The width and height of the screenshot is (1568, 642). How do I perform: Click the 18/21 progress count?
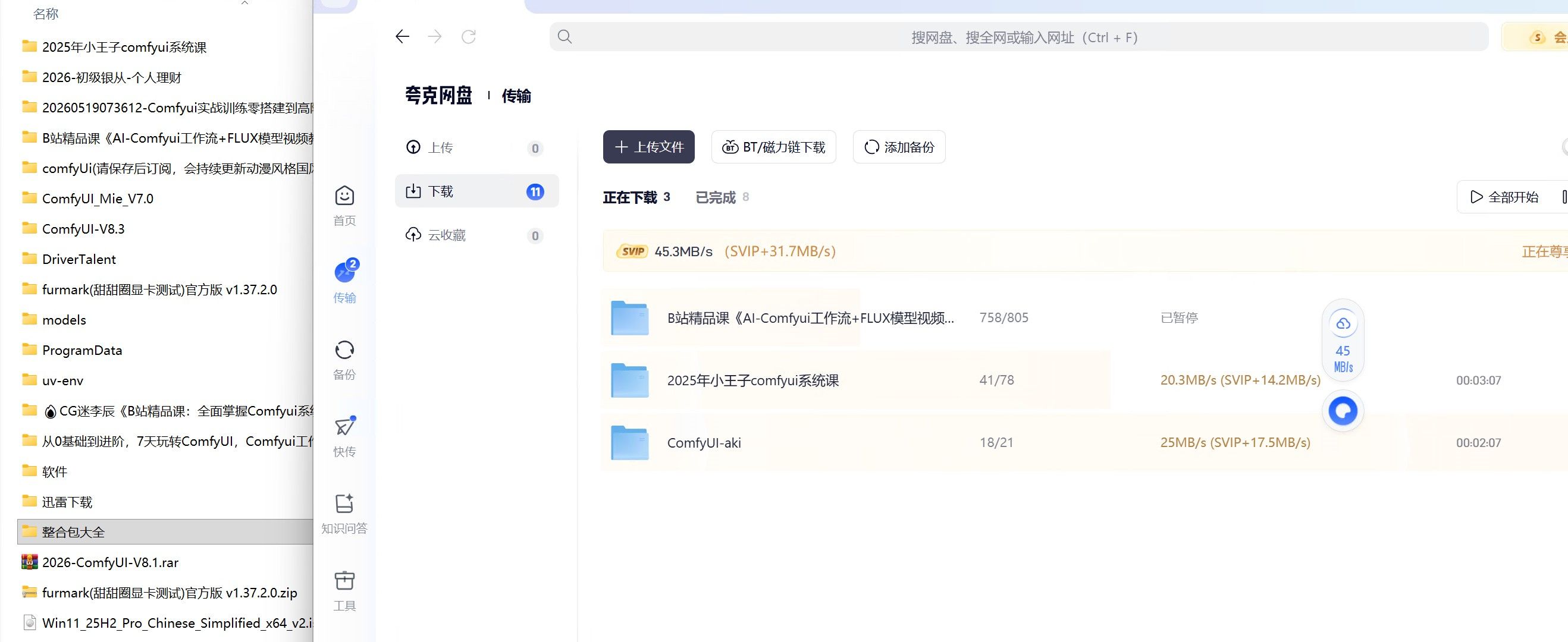996,442
